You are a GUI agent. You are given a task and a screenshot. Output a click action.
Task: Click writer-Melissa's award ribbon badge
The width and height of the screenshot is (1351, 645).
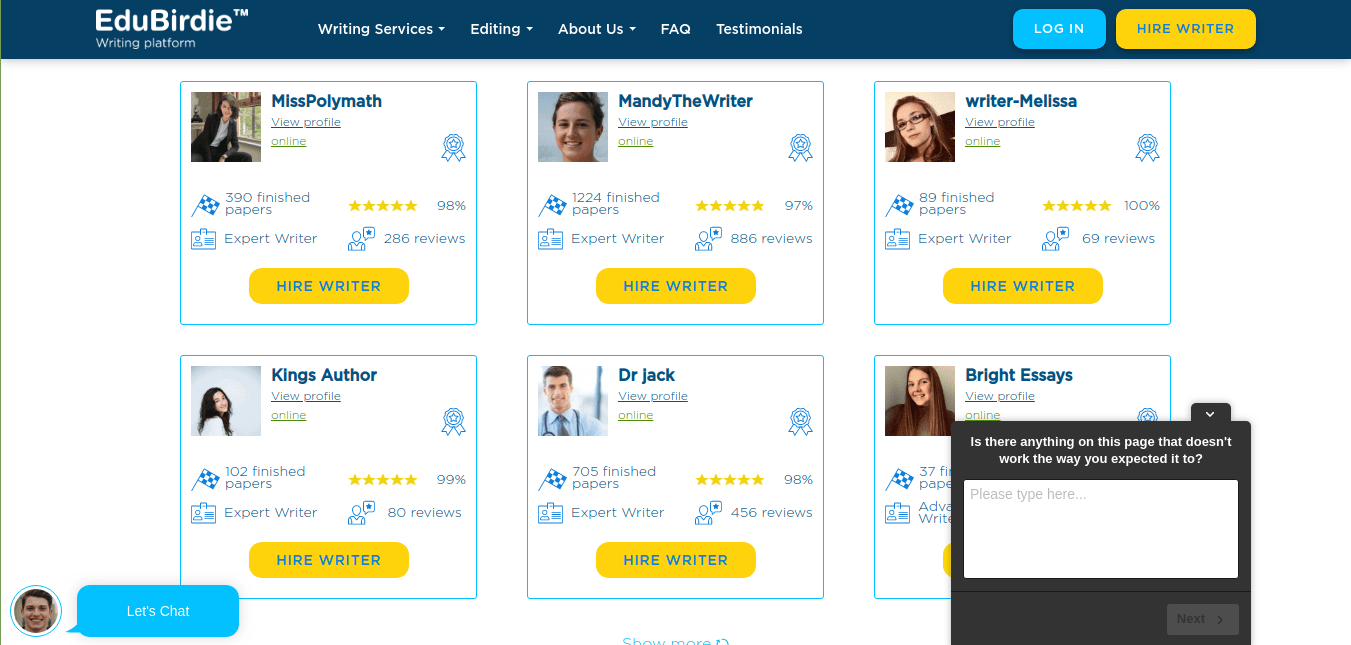click(x=1148, y=148)
